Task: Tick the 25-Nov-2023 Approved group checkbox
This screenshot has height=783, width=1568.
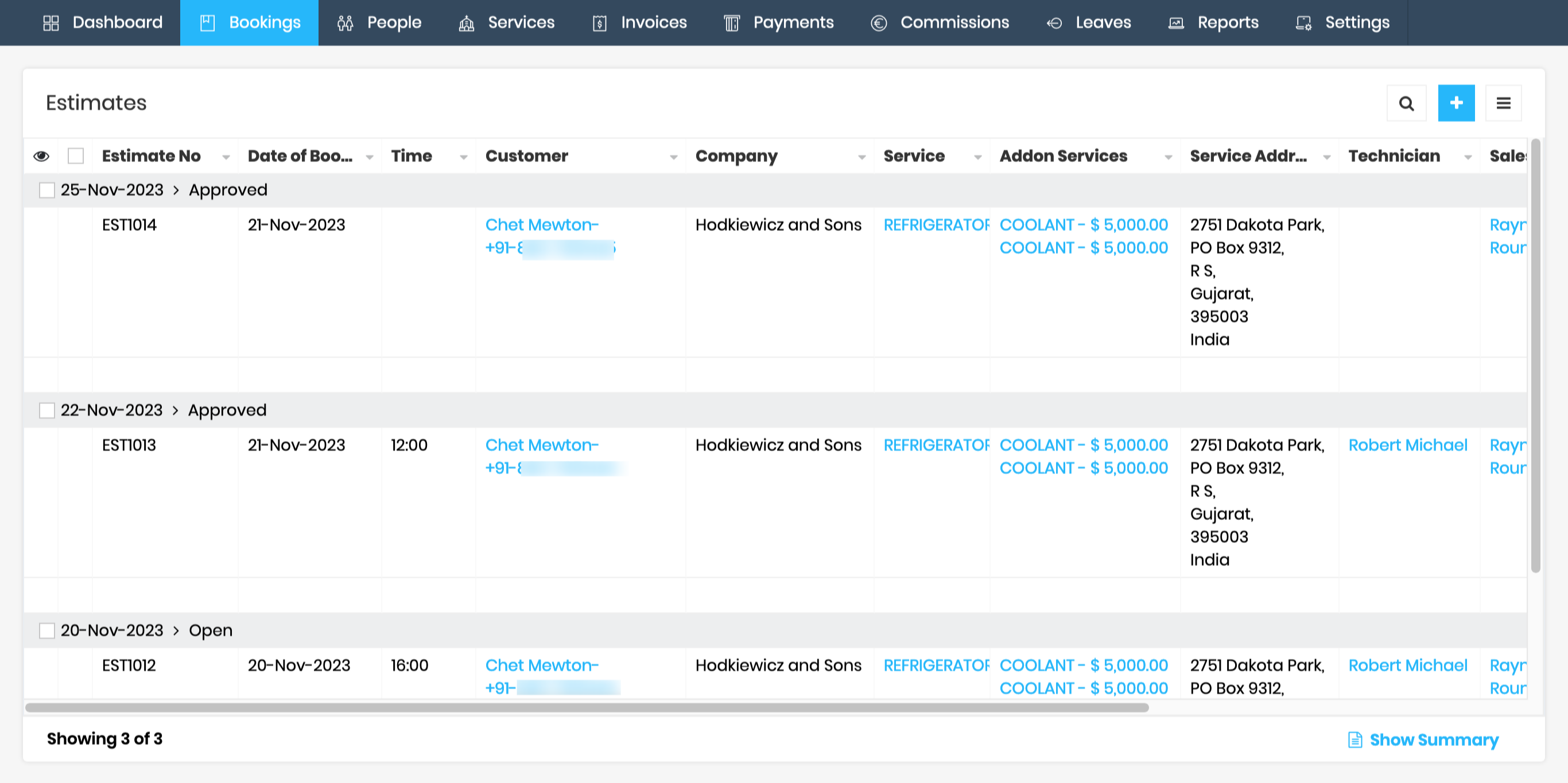Action: [47, 190]
